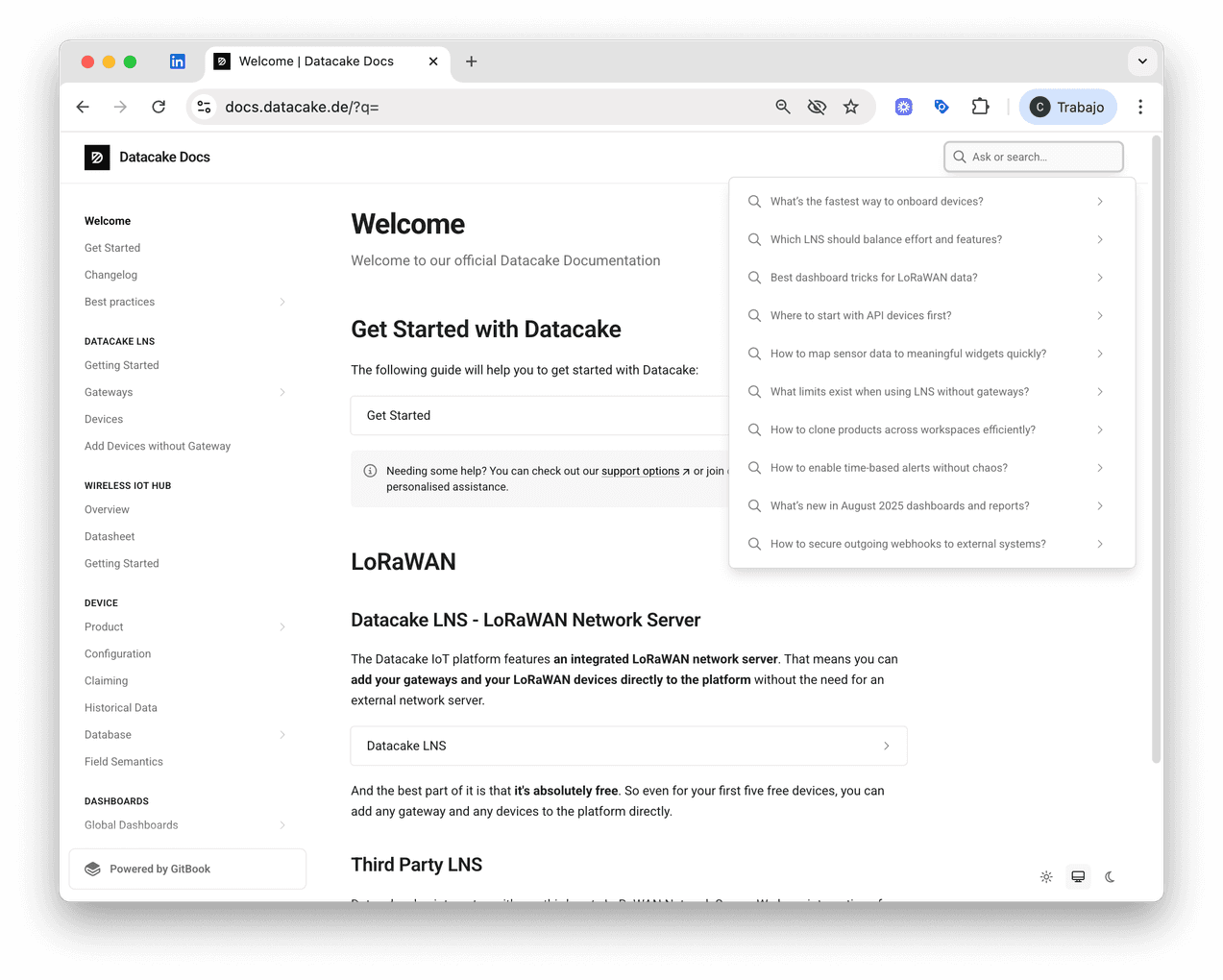1223x980 pixels.
Task: Open the Trabajo profile button
Action: tap(1067, 107)
